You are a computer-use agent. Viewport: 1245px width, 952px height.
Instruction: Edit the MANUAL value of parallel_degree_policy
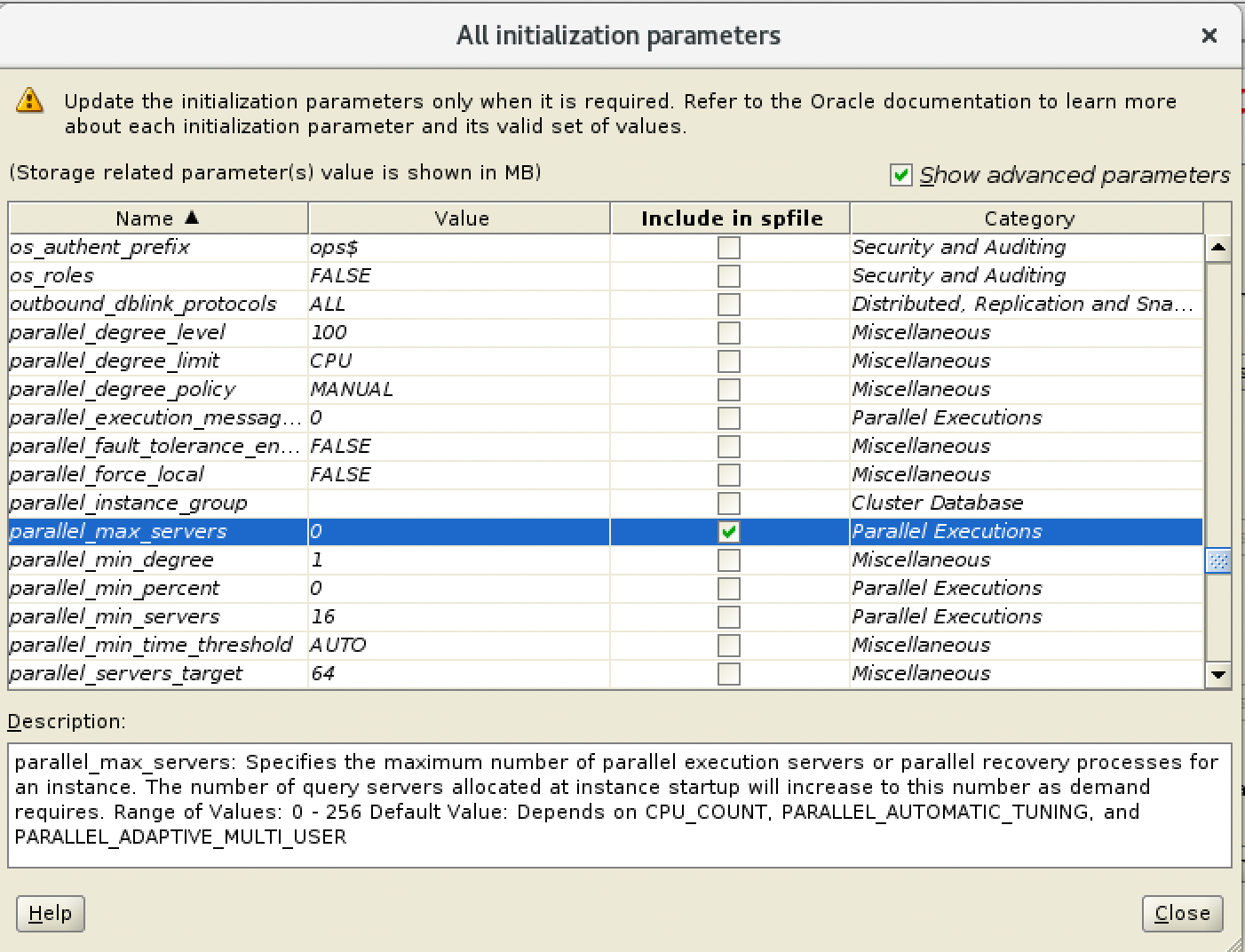click(459, 390)
